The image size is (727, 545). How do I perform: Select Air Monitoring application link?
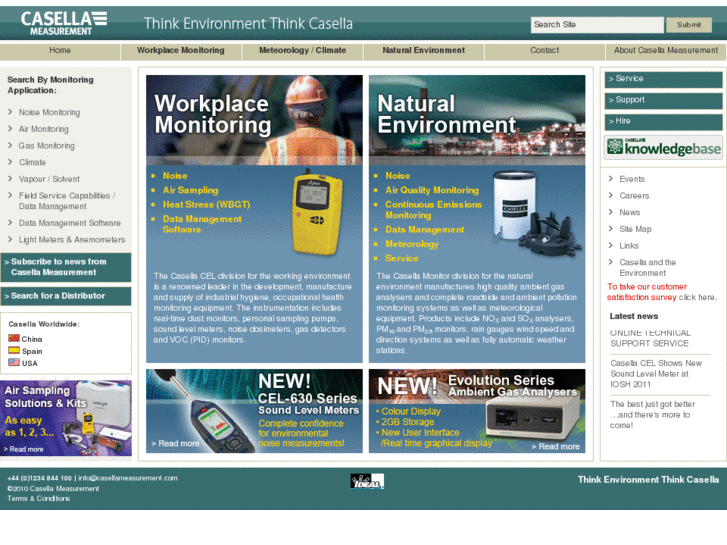(44, 129)
